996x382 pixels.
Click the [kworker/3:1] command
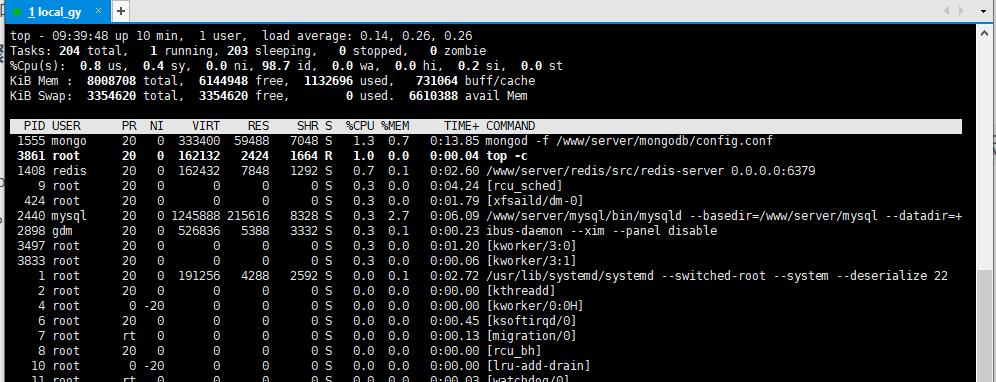(531, 261)
